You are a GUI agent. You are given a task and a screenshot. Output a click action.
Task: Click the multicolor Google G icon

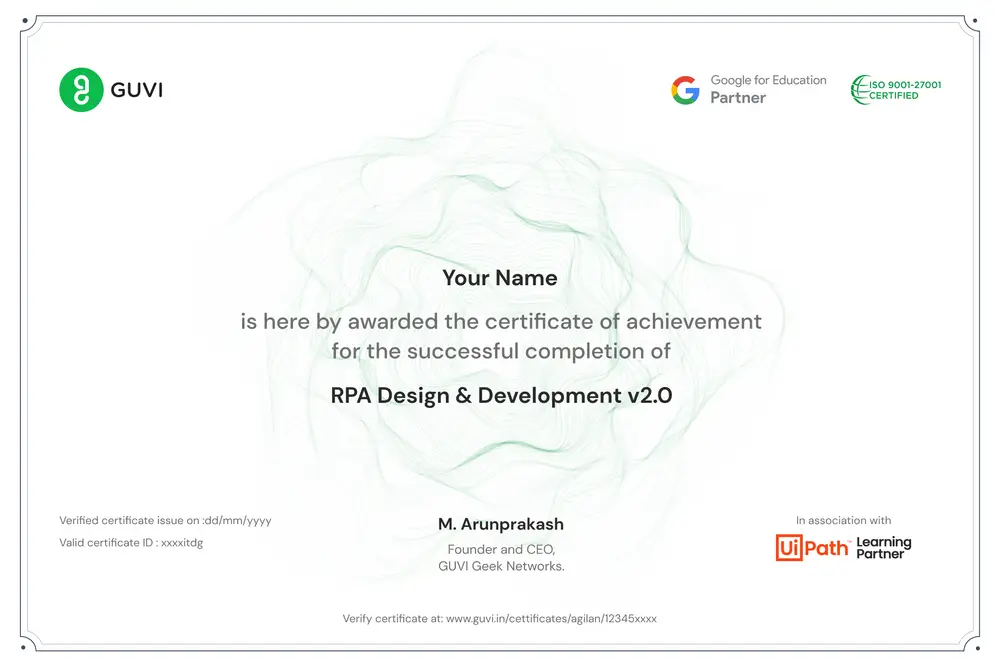click(685, 90)
